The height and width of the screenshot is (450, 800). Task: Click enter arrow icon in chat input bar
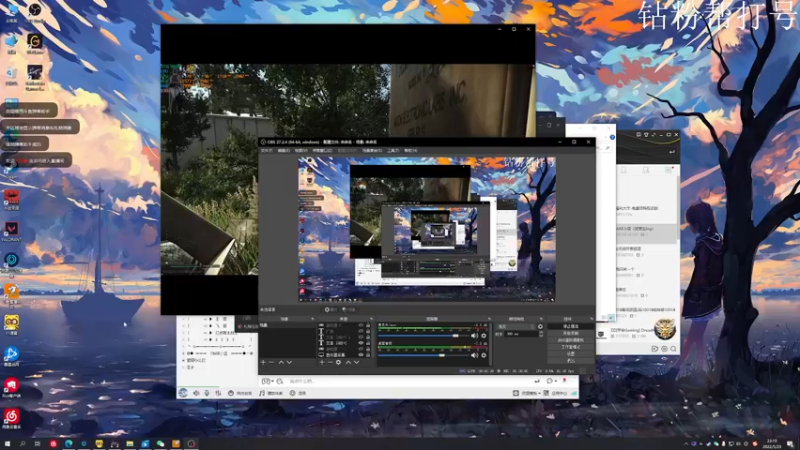pyautogui.click(x=537, y=381)
